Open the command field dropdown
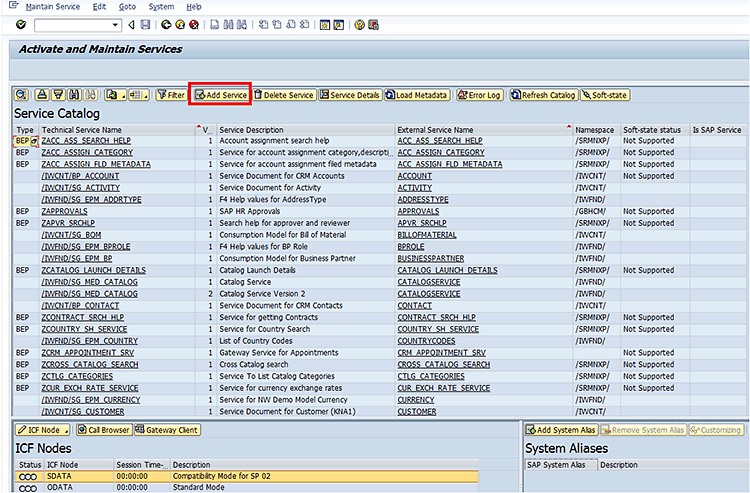750x493 pixels. point(116,24)
